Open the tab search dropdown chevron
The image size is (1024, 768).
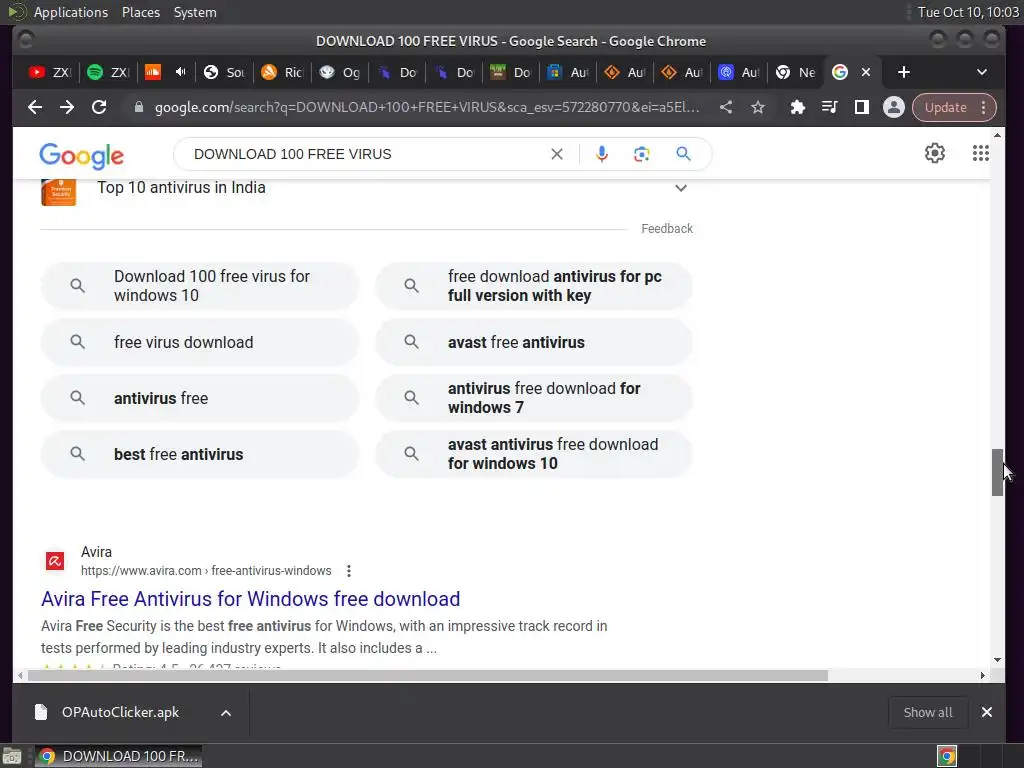tap(982, 72)
